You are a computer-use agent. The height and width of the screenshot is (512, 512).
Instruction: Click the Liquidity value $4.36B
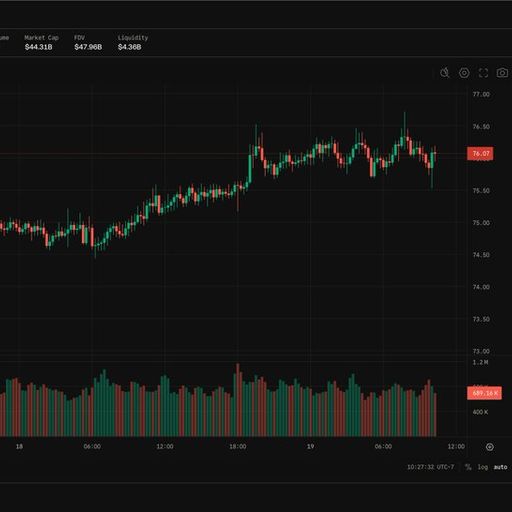[129, 47]
